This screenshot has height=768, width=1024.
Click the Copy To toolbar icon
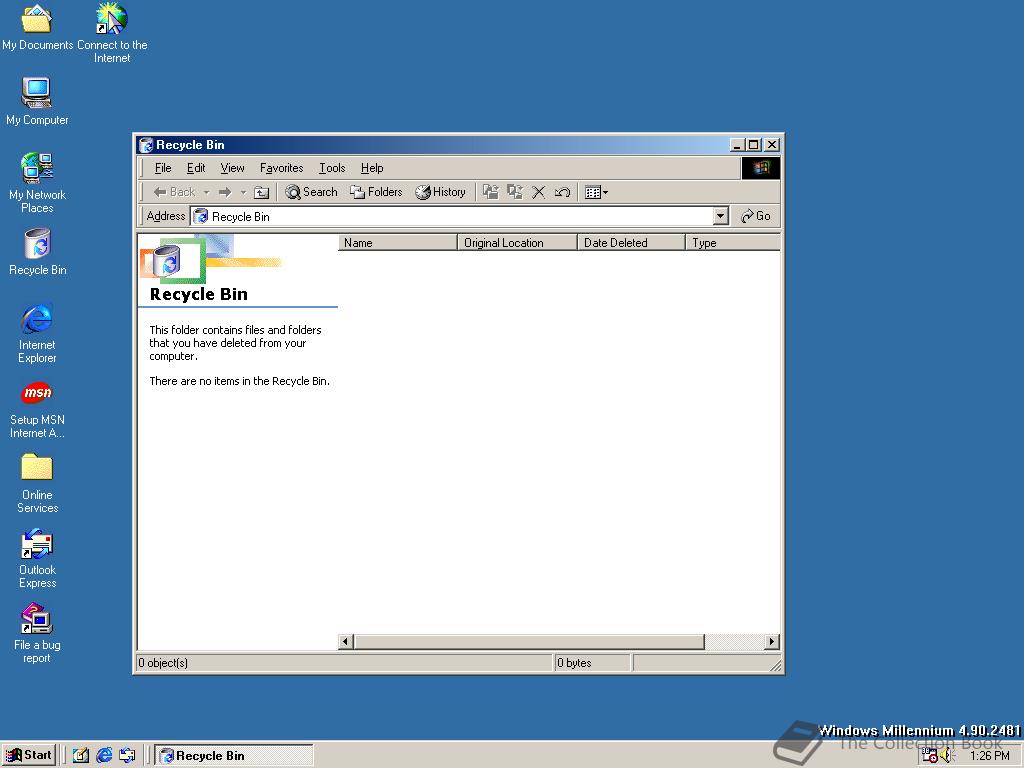(x=515, y=192)
